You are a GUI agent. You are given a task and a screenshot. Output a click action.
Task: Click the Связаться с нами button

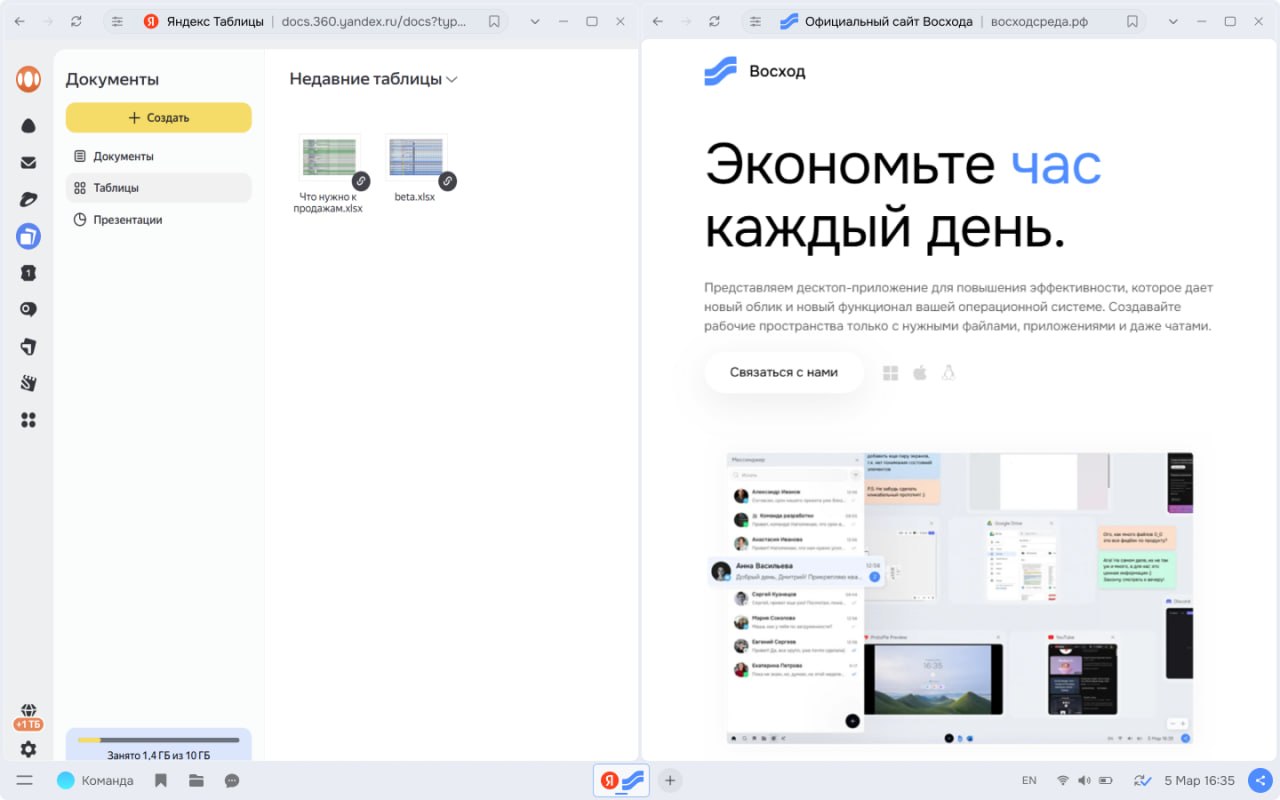[784, 372]
